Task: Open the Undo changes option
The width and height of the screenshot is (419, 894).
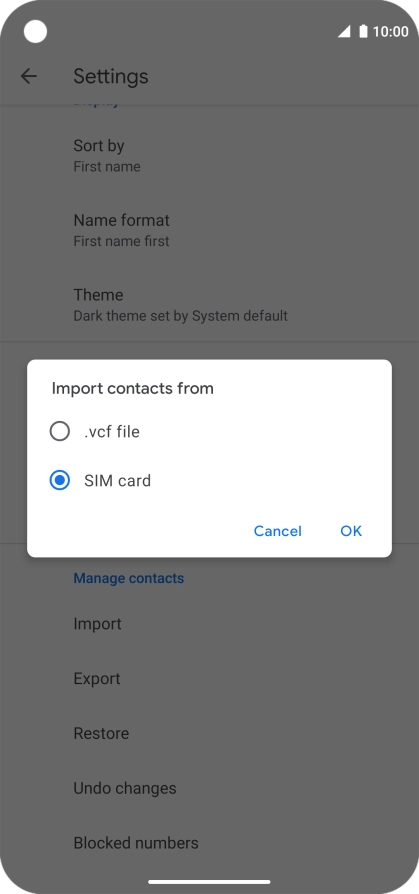Action: pos(209,788)
